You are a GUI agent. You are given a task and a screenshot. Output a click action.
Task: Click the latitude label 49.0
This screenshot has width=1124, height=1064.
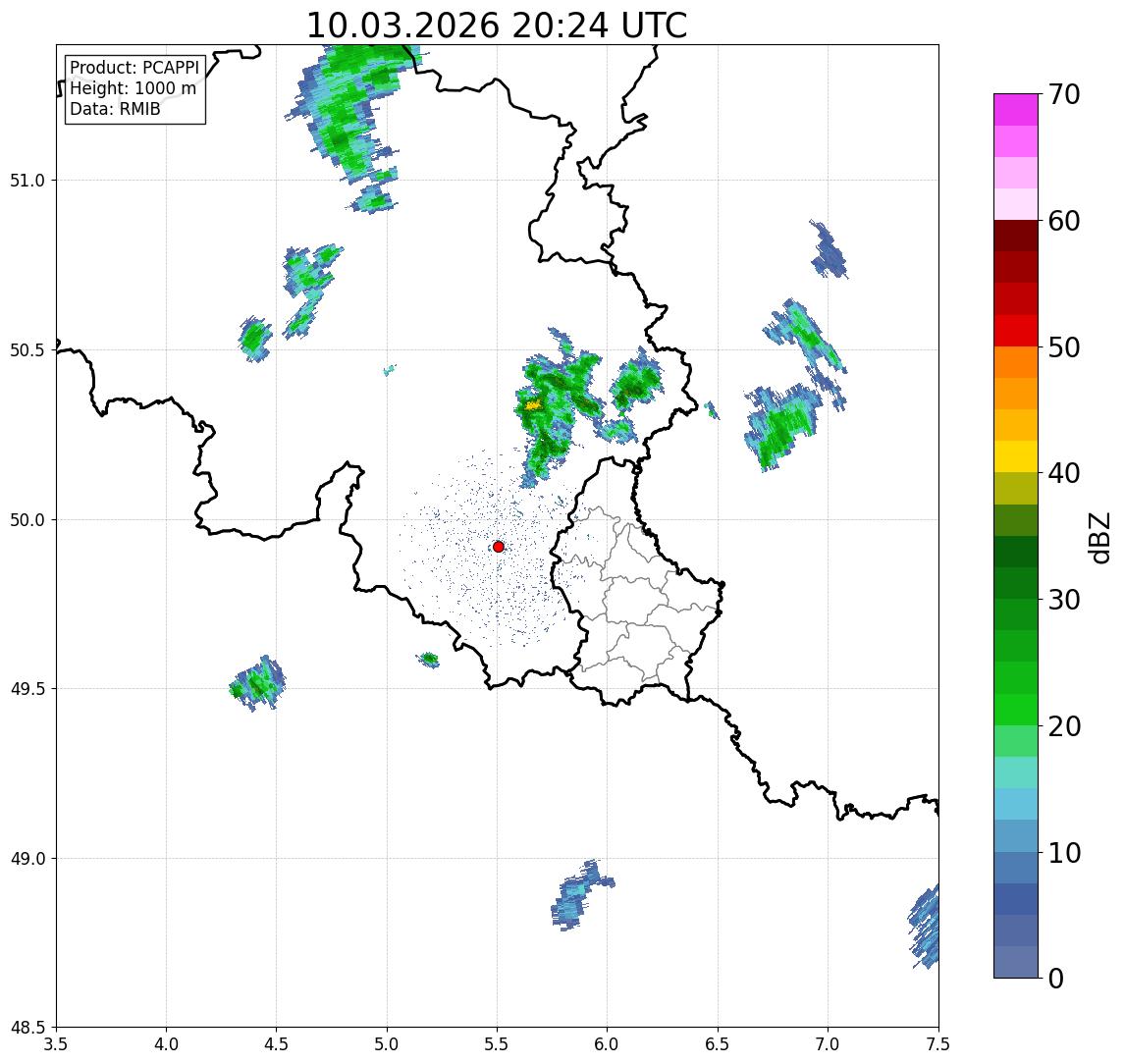27,858
